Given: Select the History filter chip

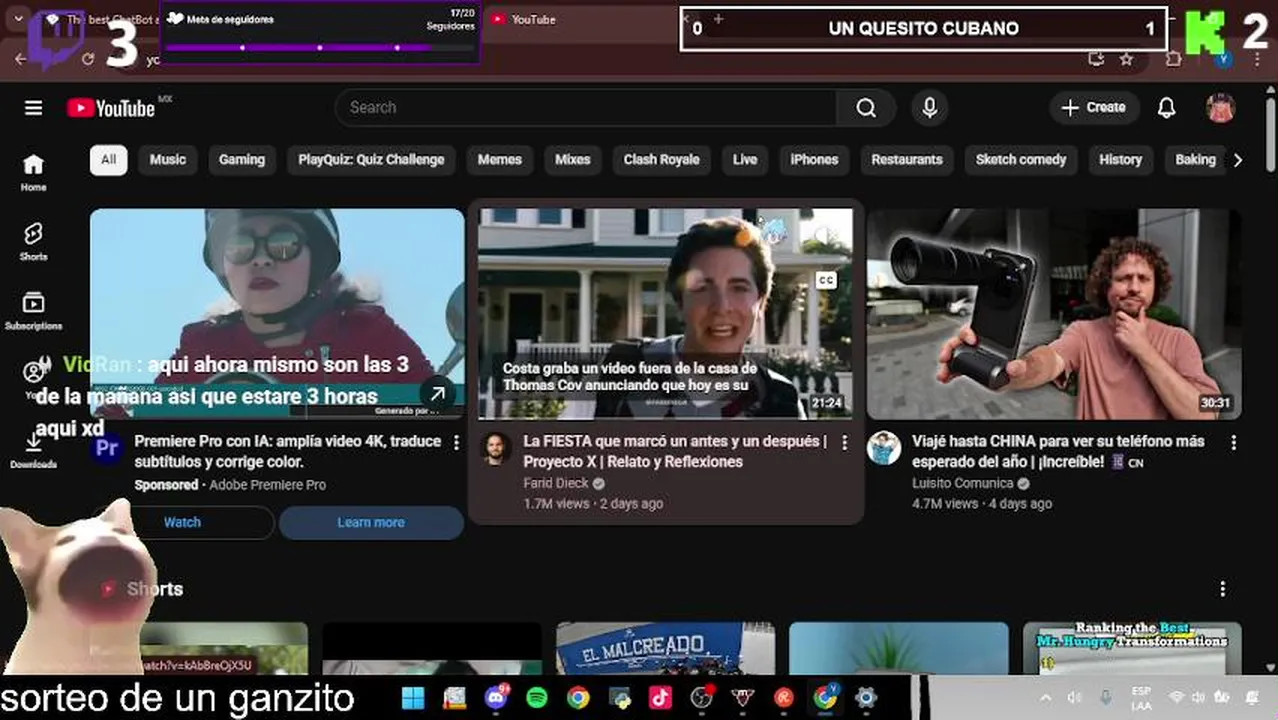Looking at the screenshot, I should [1120, 160].
